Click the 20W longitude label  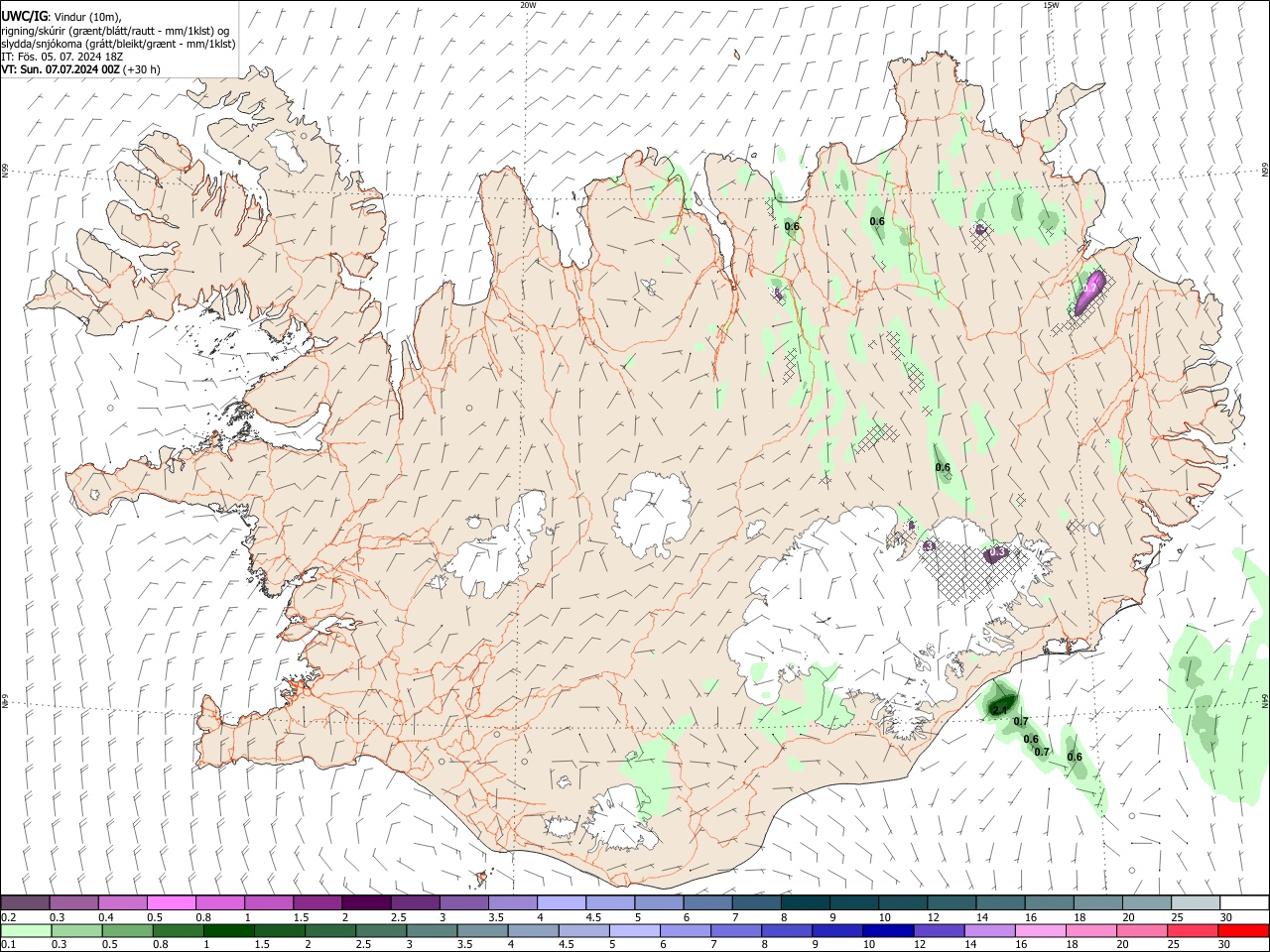[x=528, y=5]
